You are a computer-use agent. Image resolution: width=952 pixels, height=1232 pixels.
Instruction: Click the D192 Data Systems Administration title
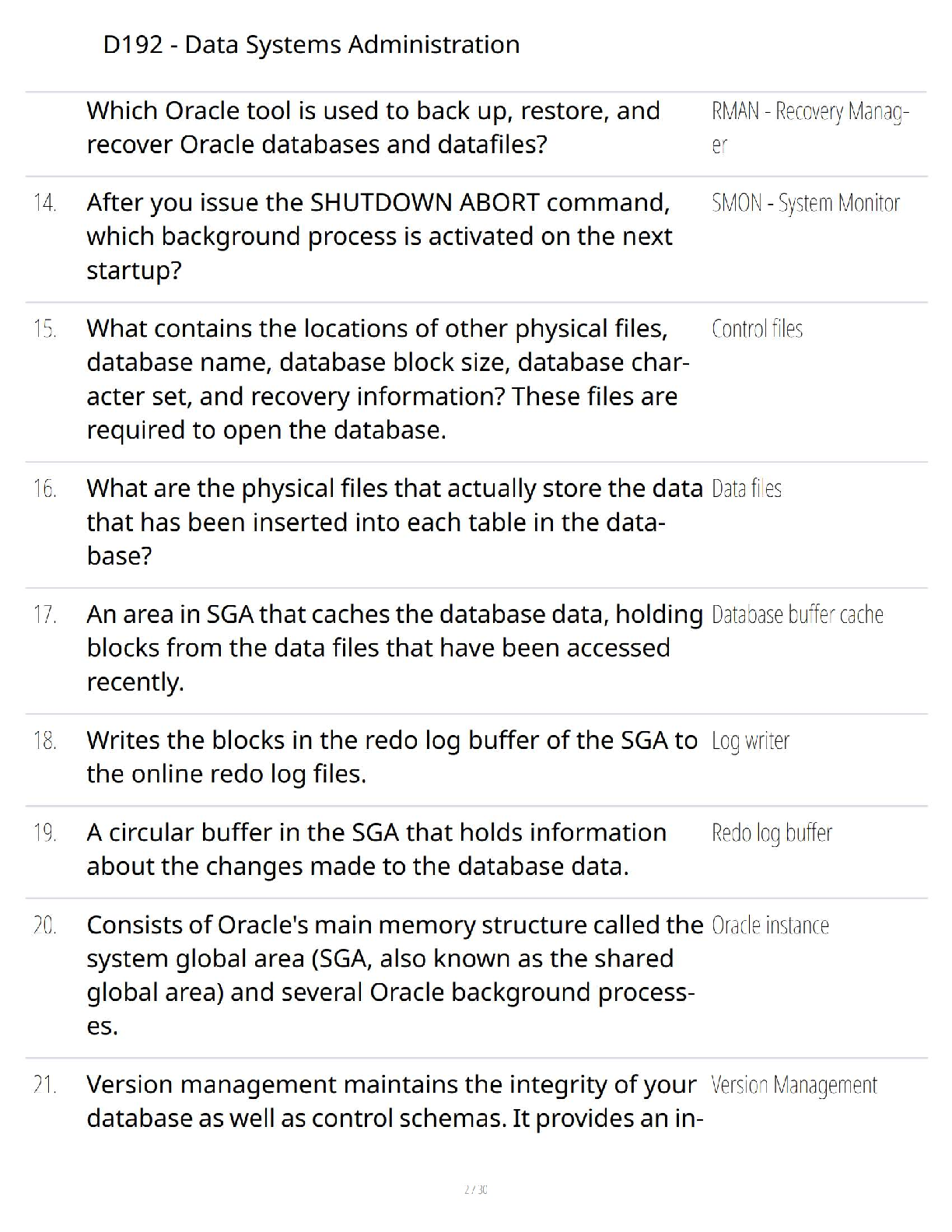pyautogui.click(x=311, y=45)
